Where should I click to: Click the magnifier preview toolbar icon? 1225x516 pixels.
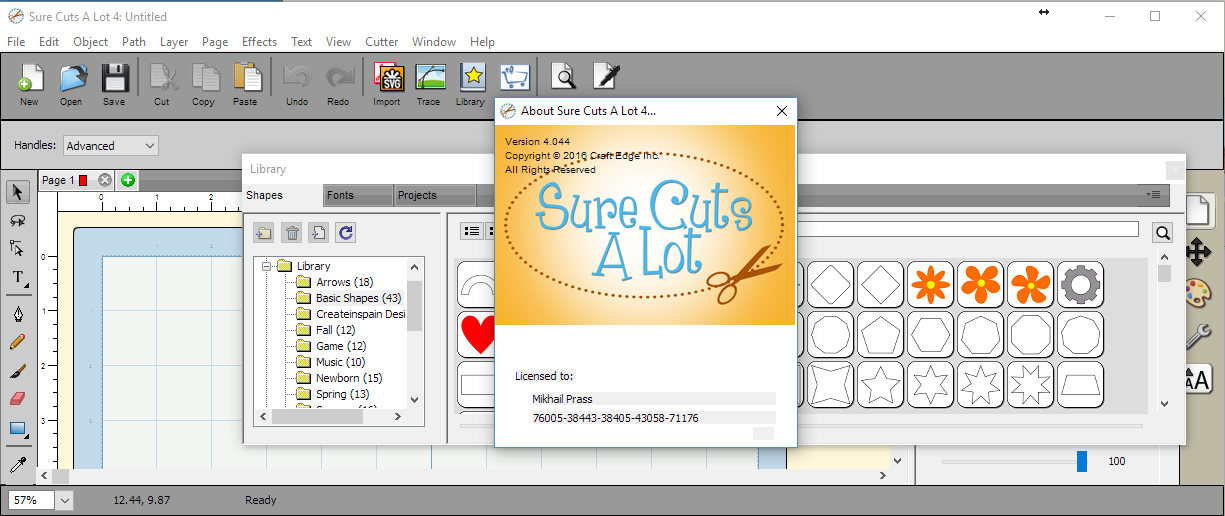pos(565,76)
